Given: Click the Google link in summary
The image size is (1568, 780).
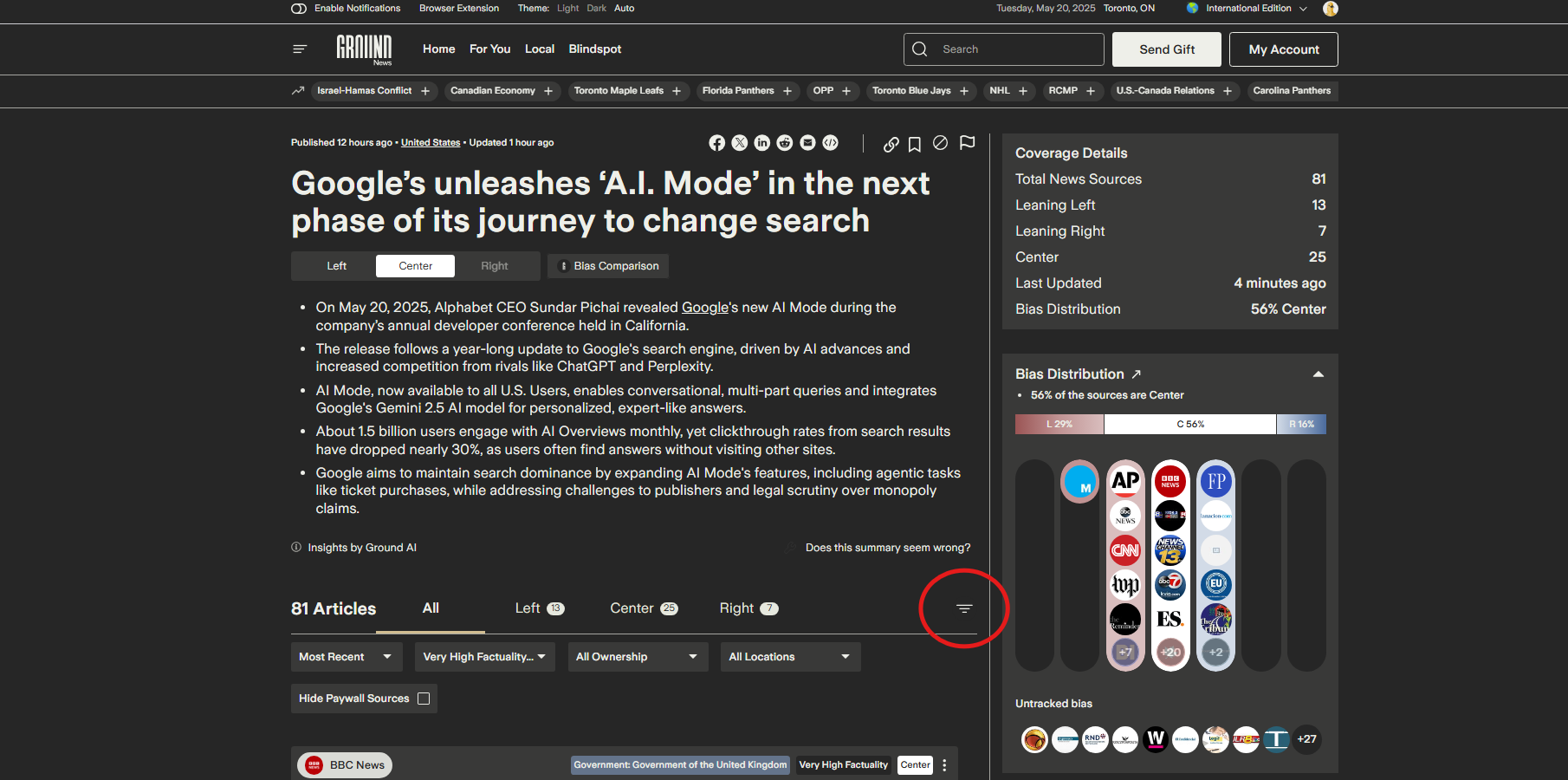Looking at the screenshot, I should coord(705,308).
